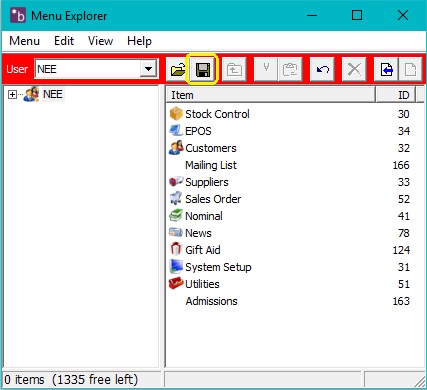Select the EPOS list row text

click(x=198, y=131)
